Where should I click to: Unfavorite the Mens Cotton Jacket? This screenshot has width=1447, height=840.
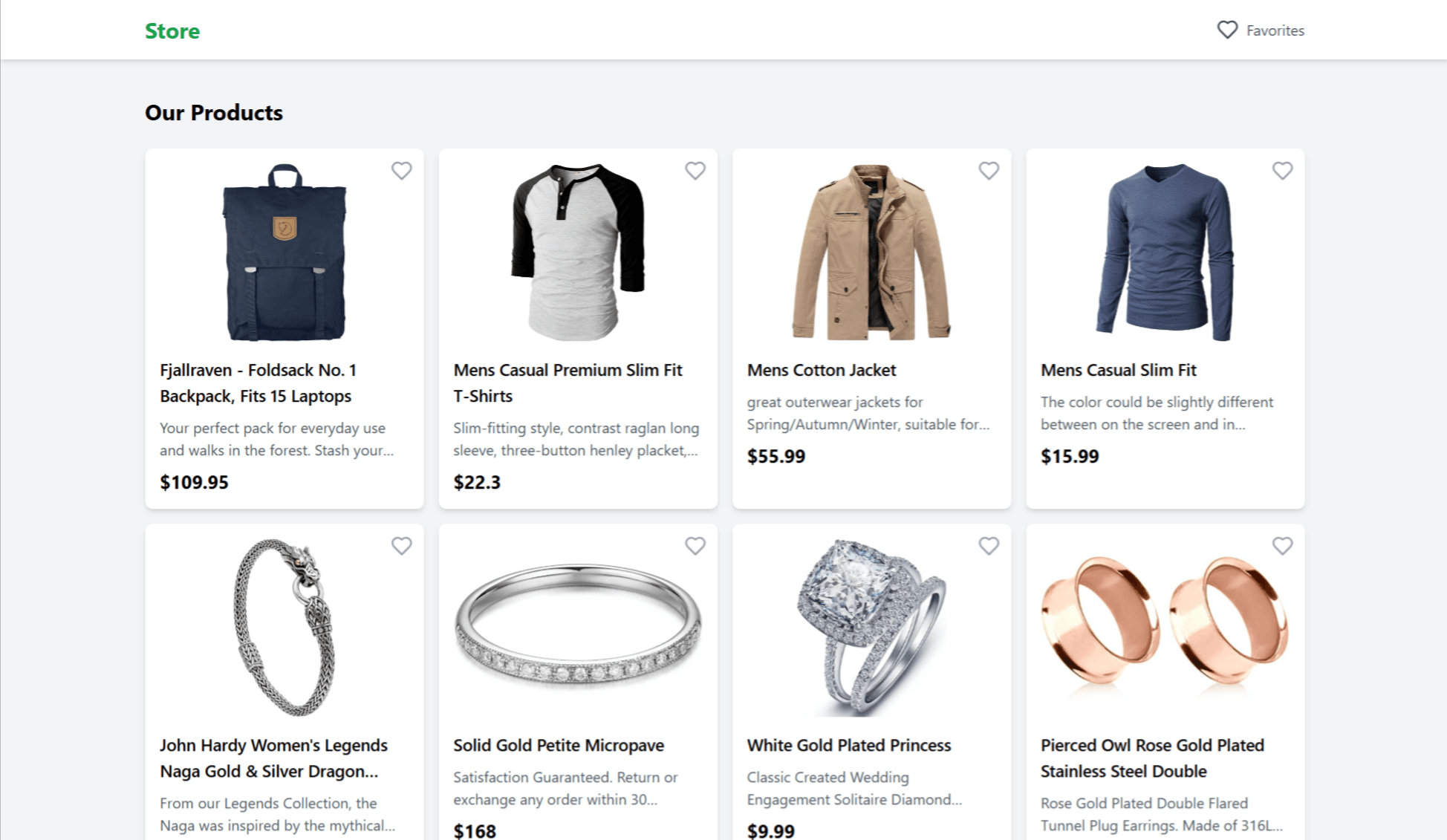[x=989, y=170]
